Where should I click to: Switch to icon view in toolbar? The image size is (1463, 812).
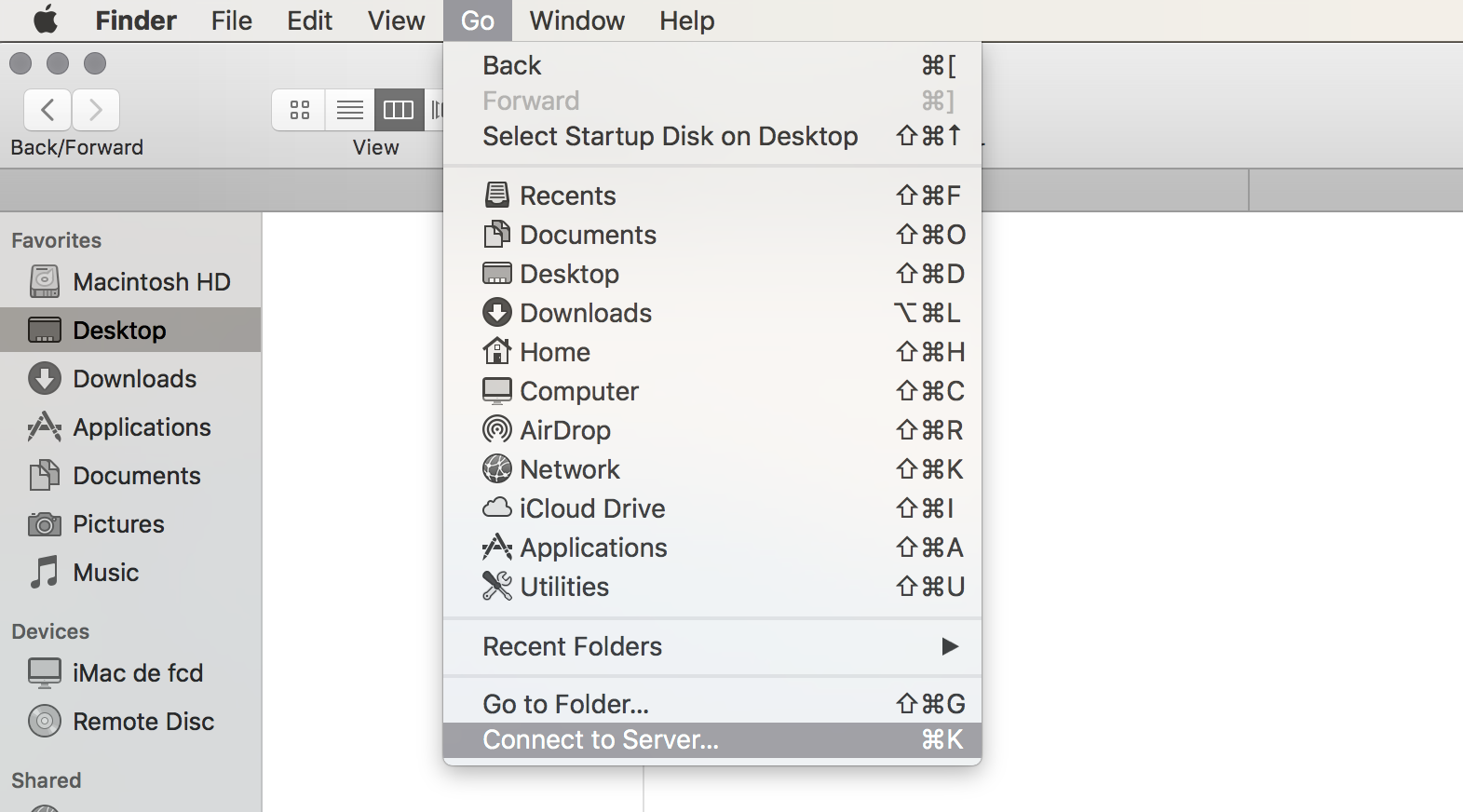tap(299, 110)
